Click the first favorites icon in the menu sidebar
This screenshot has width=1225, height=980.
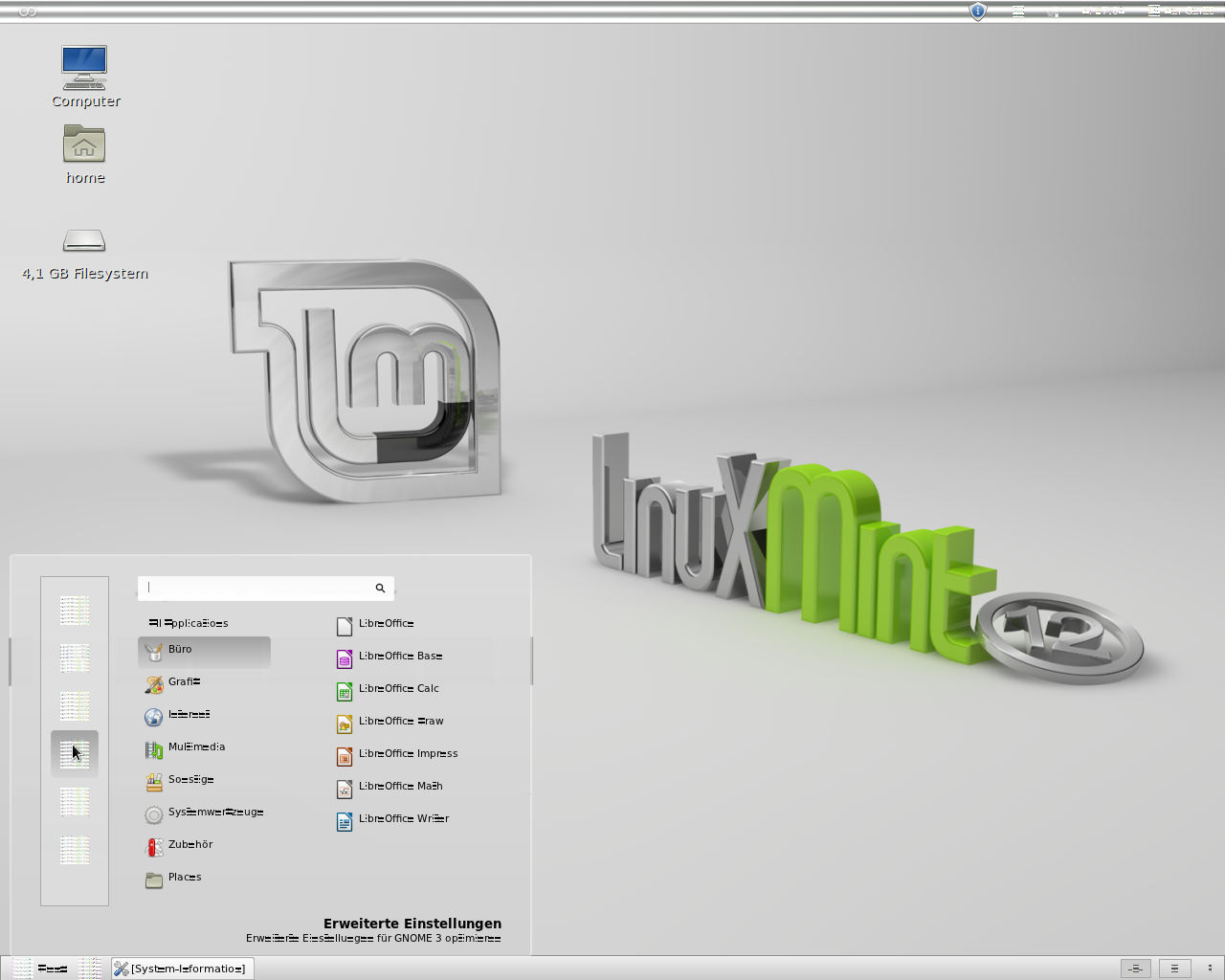pos(75,610)
